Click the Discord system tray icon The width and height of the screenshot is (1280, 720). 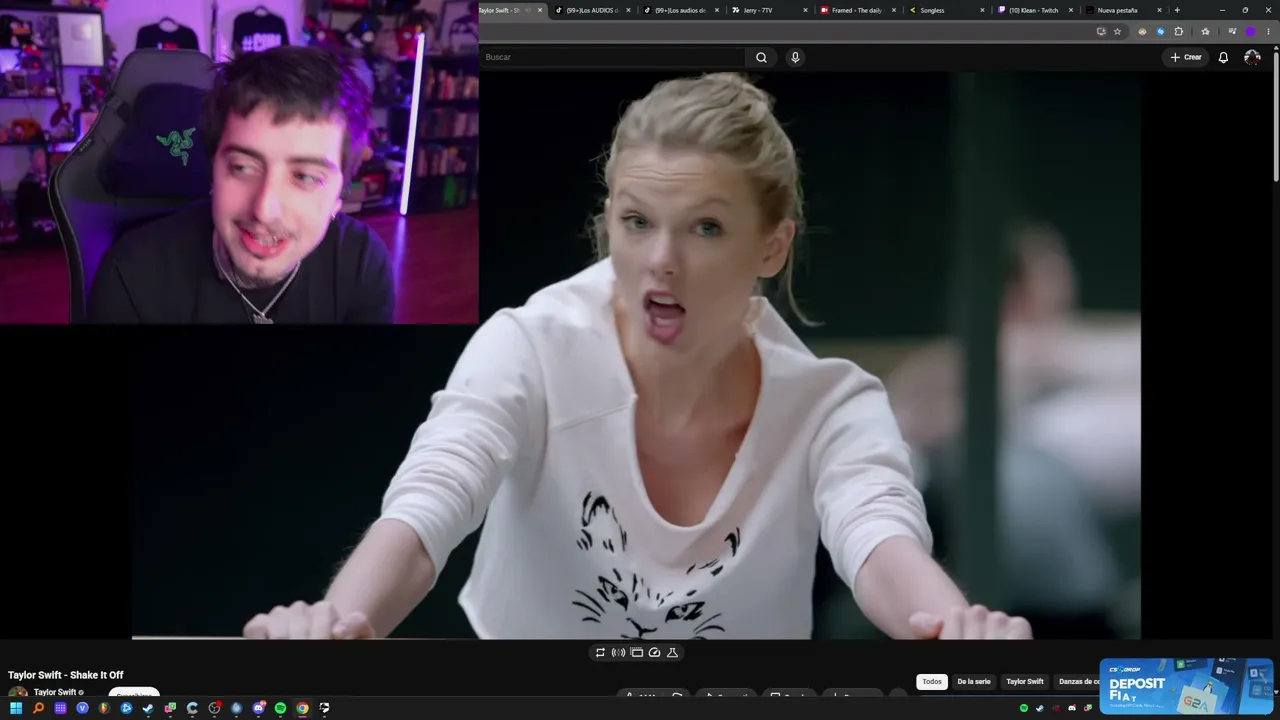[1072, 708]
